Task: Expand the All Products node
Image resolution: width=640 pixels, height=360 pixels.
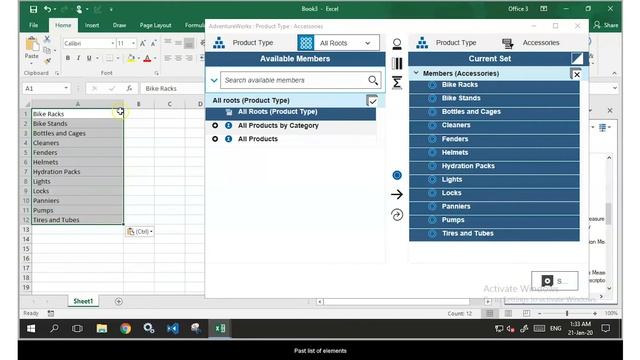Action: [215, 139]
